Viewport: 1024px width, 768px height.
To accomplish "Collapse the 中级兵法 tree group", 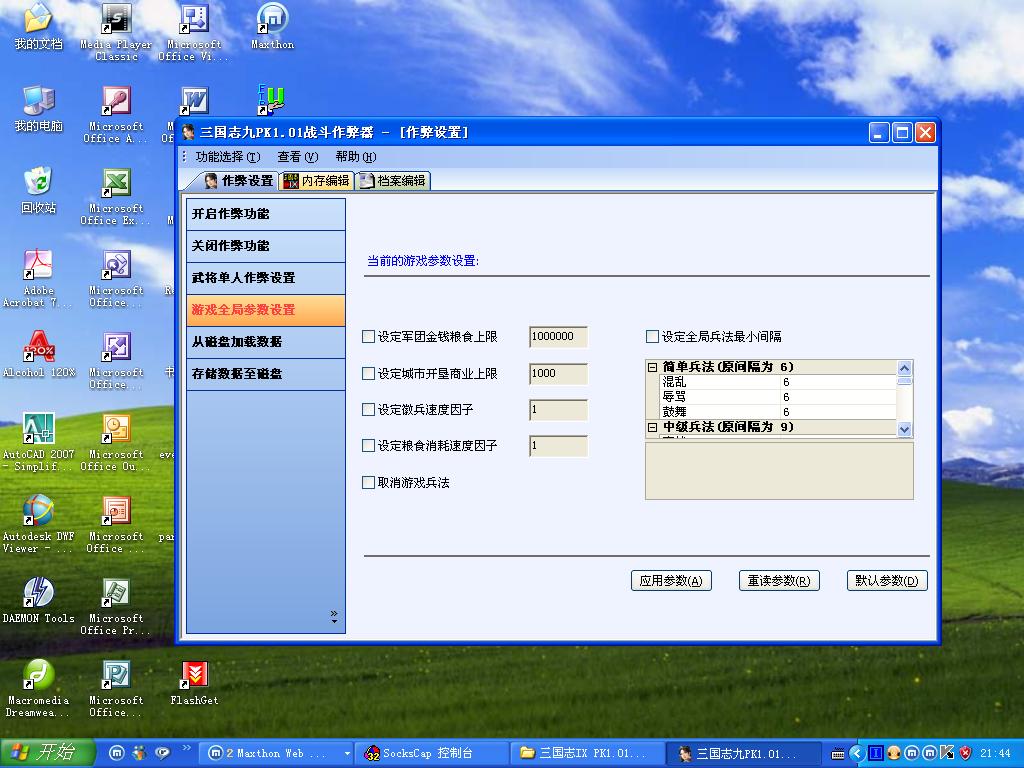I will point(653,427).
